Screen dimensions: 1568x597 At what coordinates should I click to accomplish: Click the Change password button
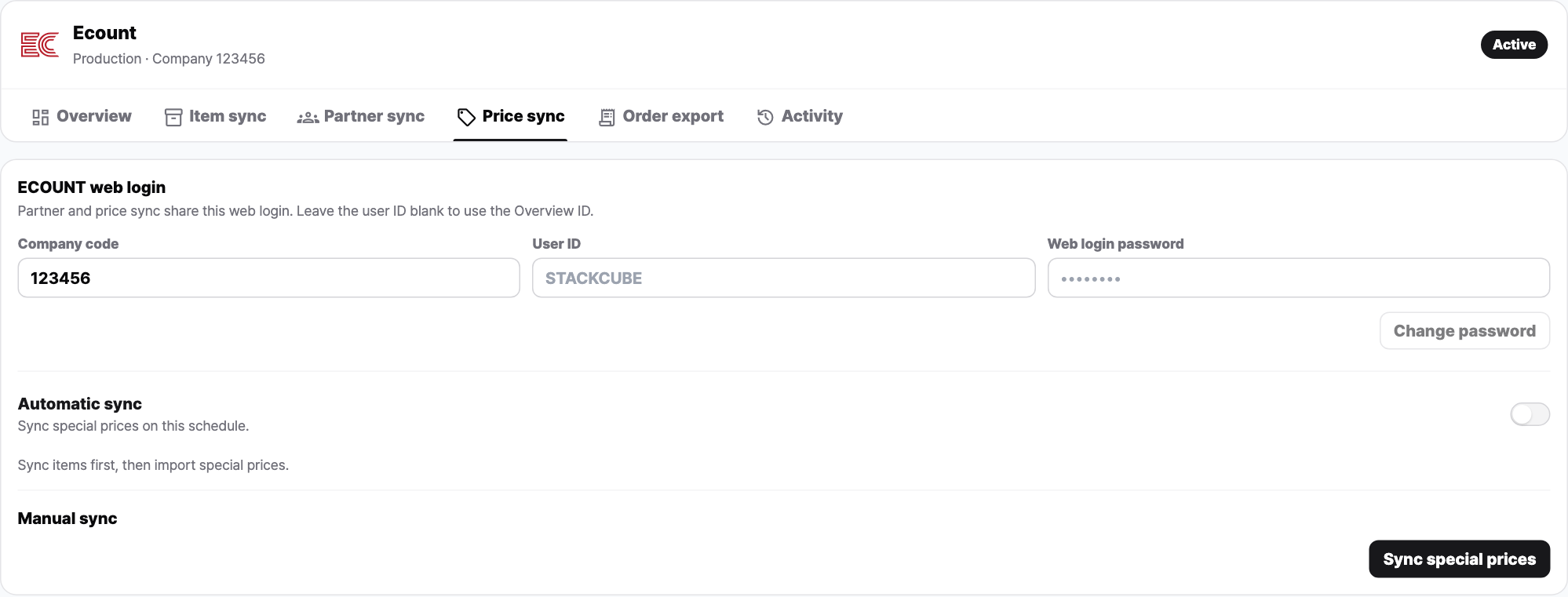point(1464,331)
